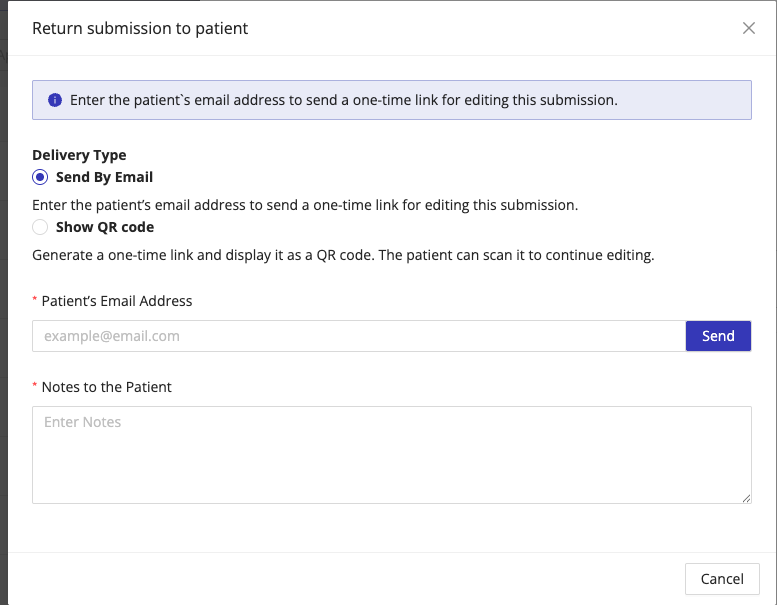Click the 'Show QR code' option label
The image size is (777, 605).
105,227
